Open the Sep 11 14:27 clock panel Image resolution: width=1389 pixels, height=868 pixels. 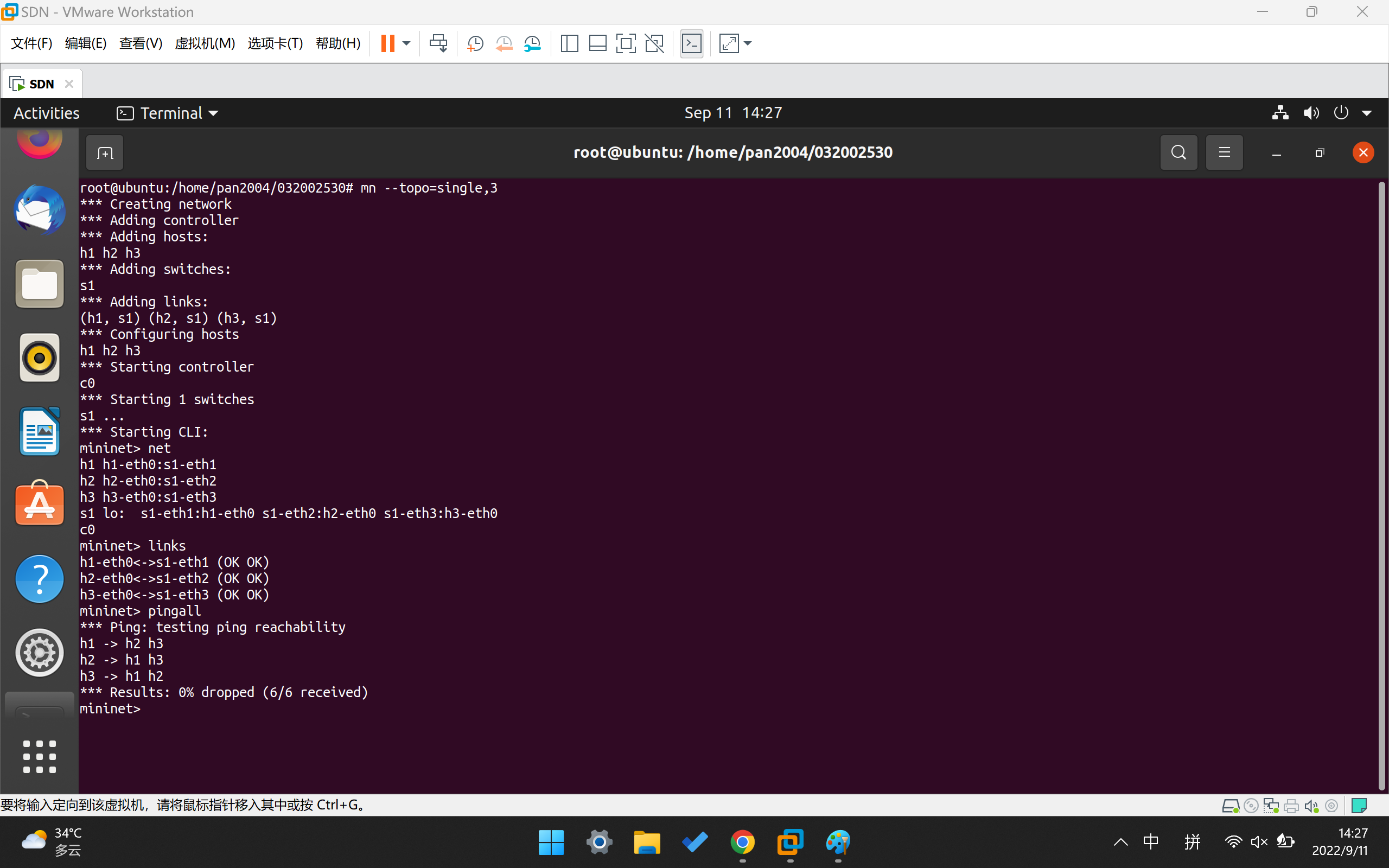[x=733, y=113]
